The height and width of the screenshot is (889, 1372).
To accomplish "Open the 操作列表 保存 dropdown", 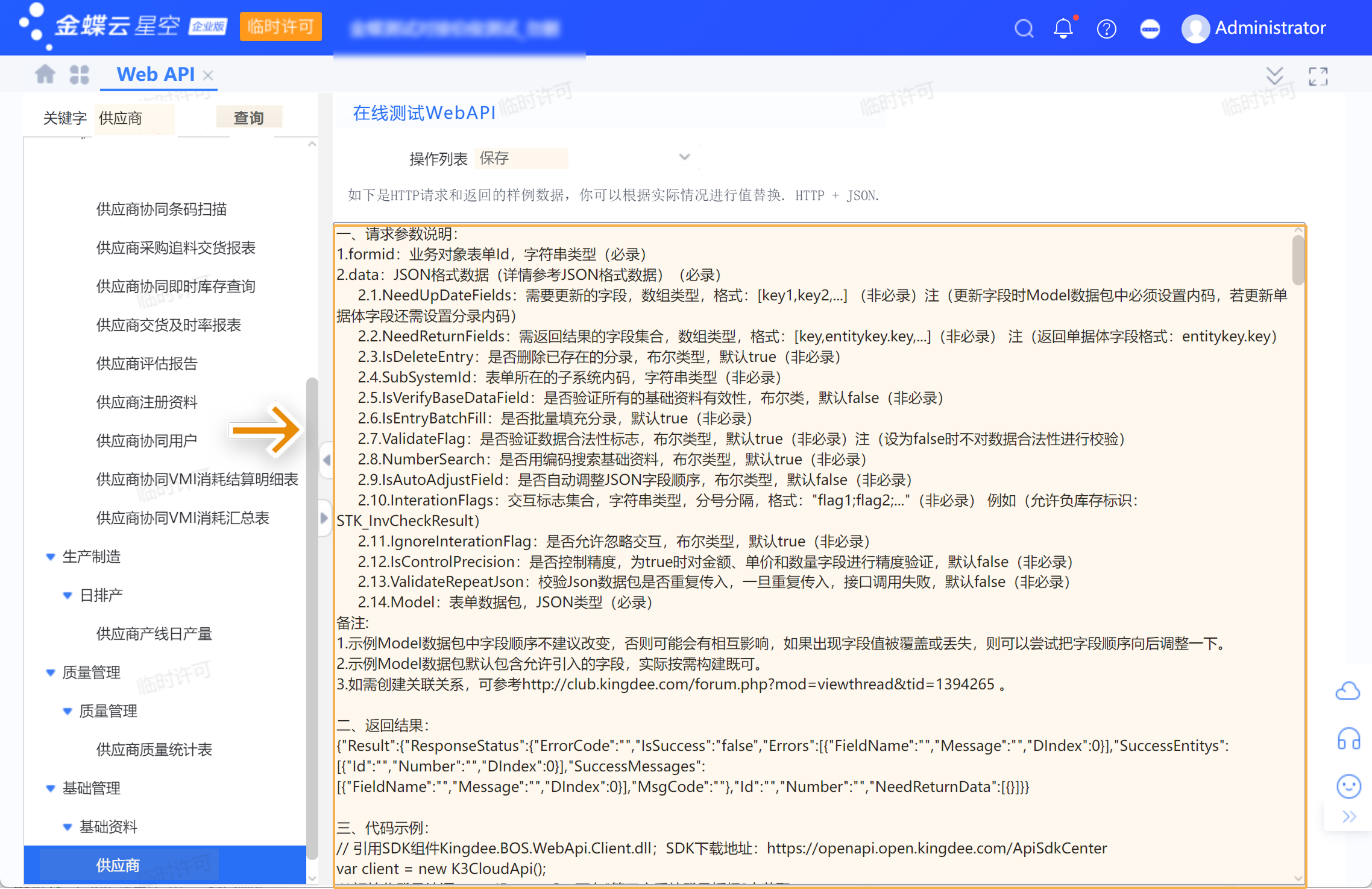I will click(684, 157).
